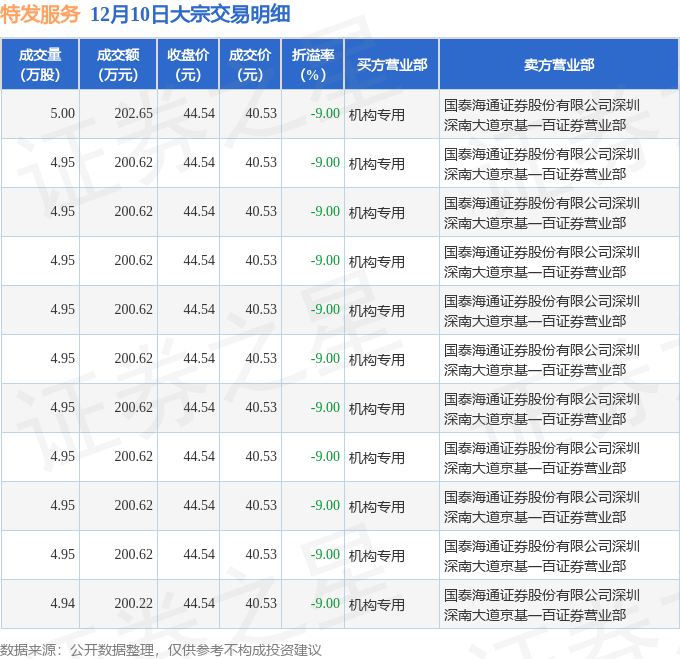Click the 12月10日大宗交易明细 heading
This screenshot has height=659, width=680.
point(190,14)
